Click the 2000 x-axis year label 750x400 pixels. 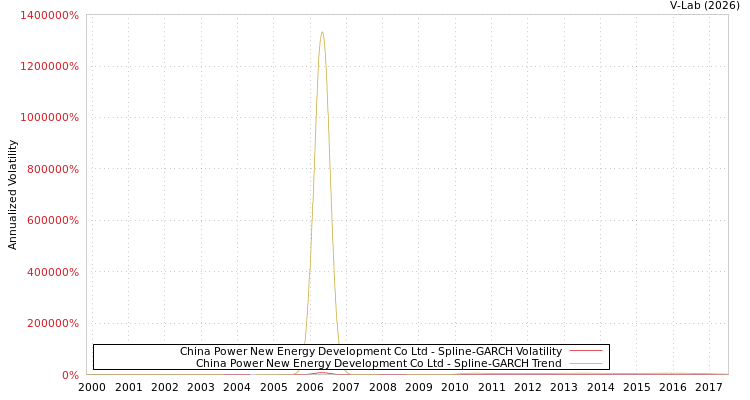tap(92, 387)
